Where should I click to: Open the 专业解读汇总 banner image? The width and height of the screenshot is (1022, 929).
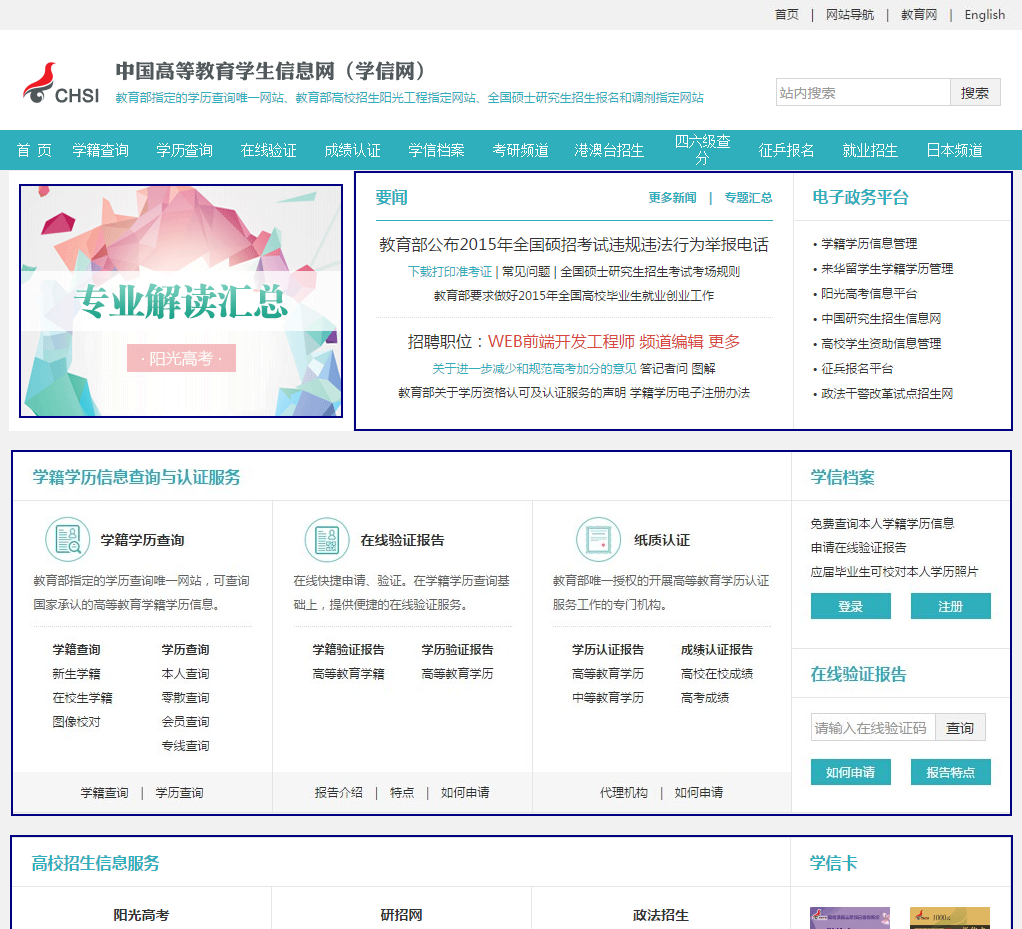tap(181, 301)
